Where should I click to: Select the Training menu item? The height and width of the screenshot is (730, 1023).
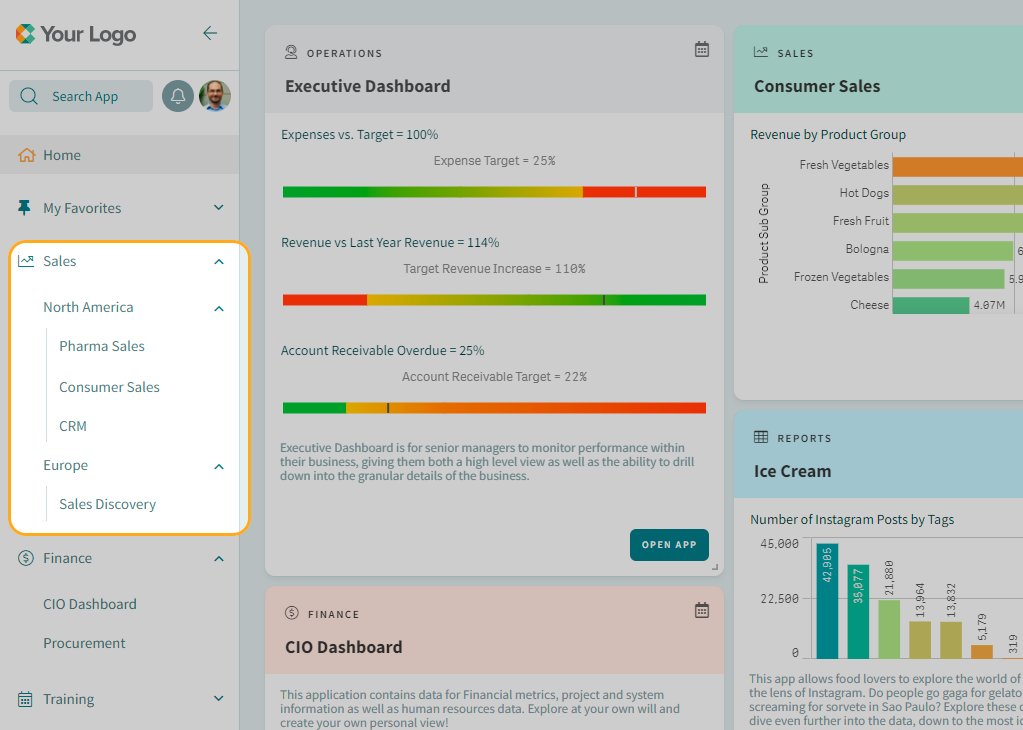(x=69, y=699)
